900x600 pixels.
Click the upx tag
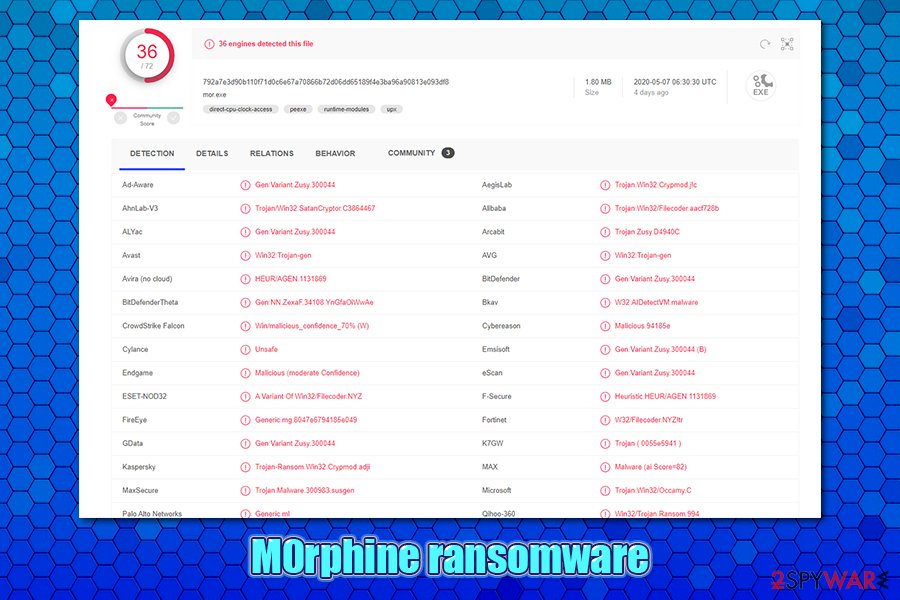click(391, 109)
